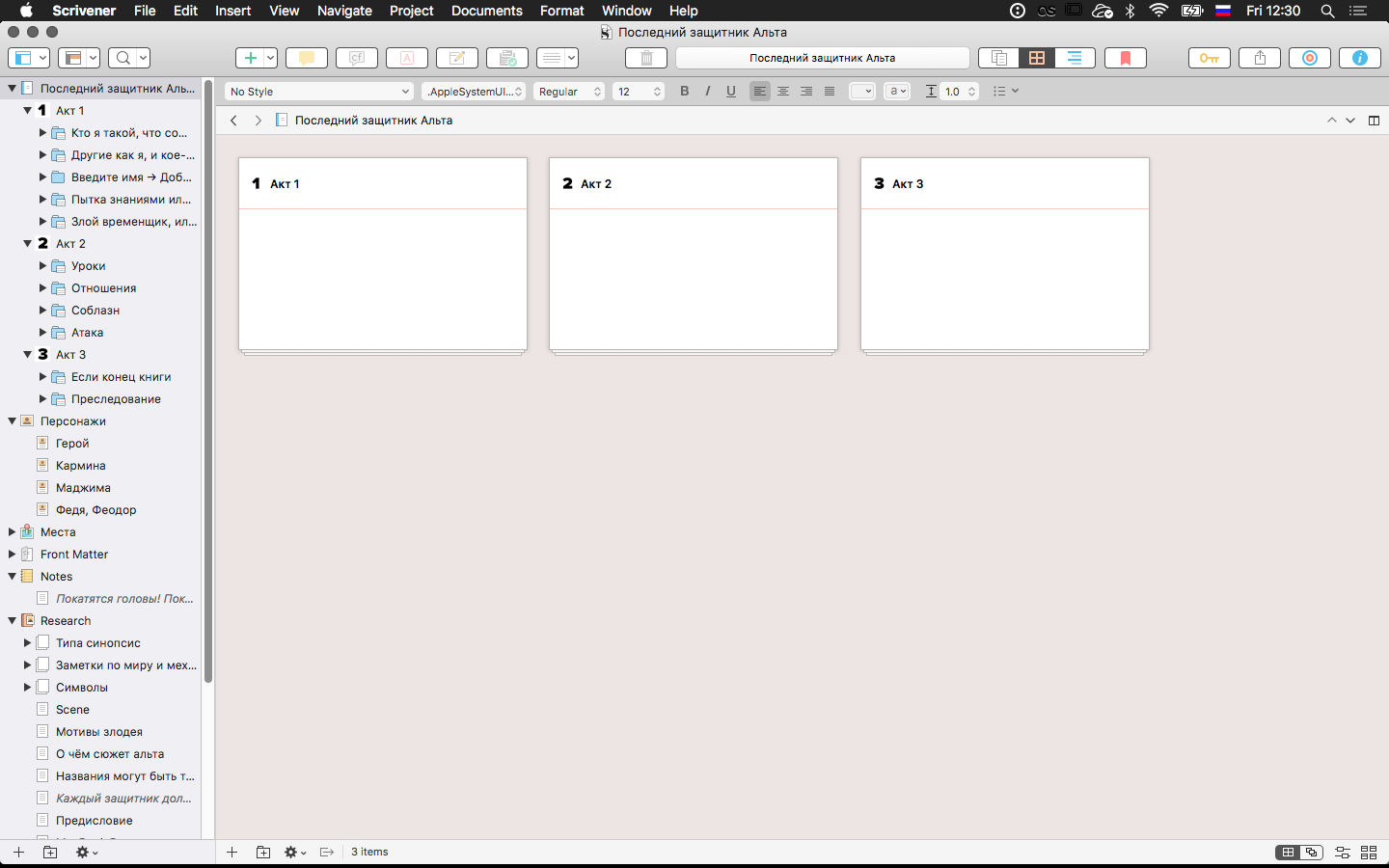The image size is (1389, 868).
Task: Select the Кармина character sheet in binder
Action: [81, 466]
